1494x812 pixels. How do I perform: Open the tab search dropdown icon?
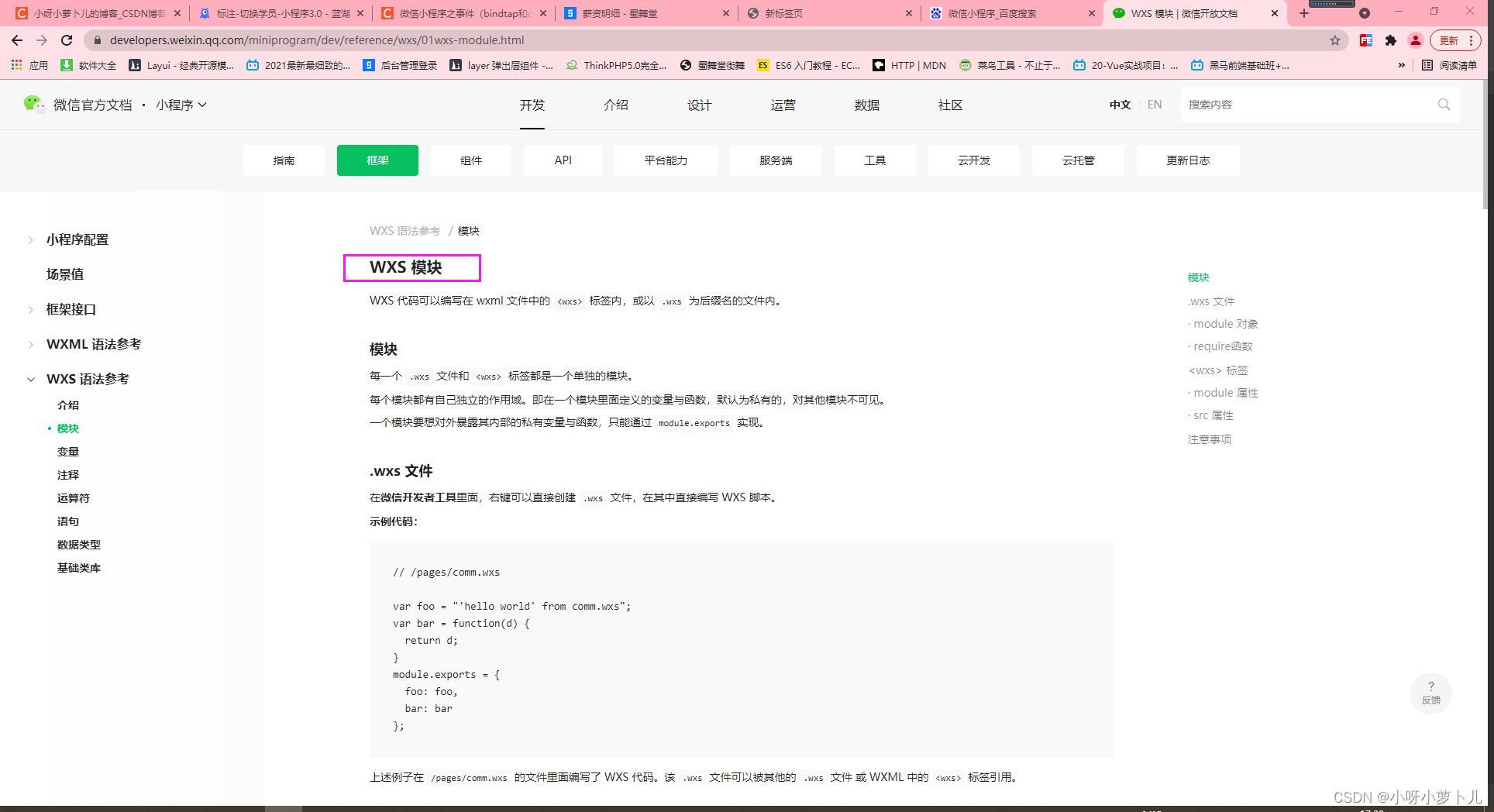click(1365, 13)
